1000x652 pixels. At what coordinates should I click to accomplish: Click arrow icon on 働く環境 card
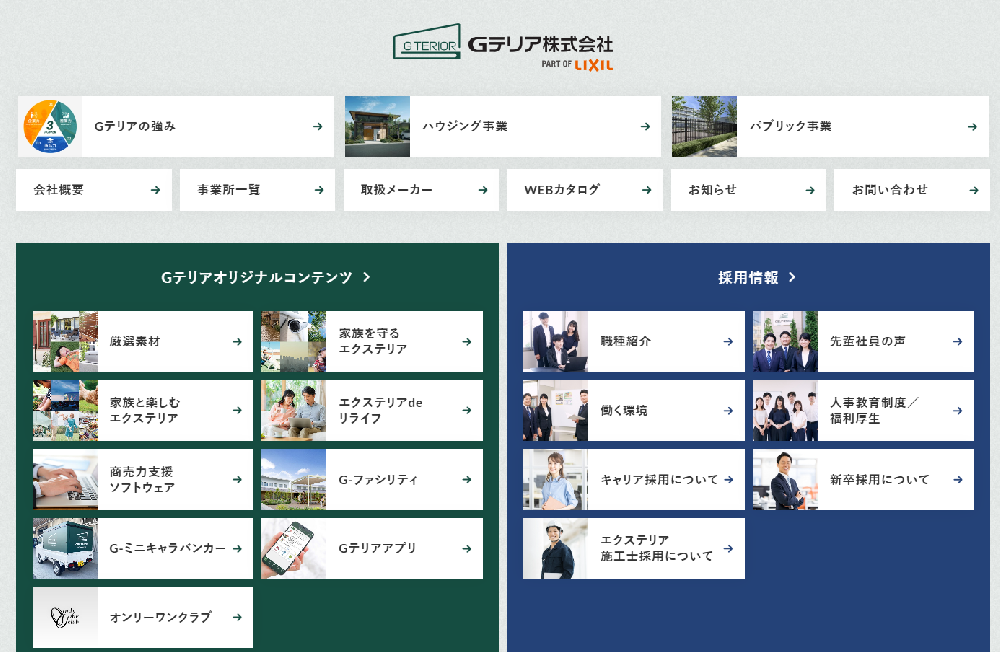coord(728,411)
